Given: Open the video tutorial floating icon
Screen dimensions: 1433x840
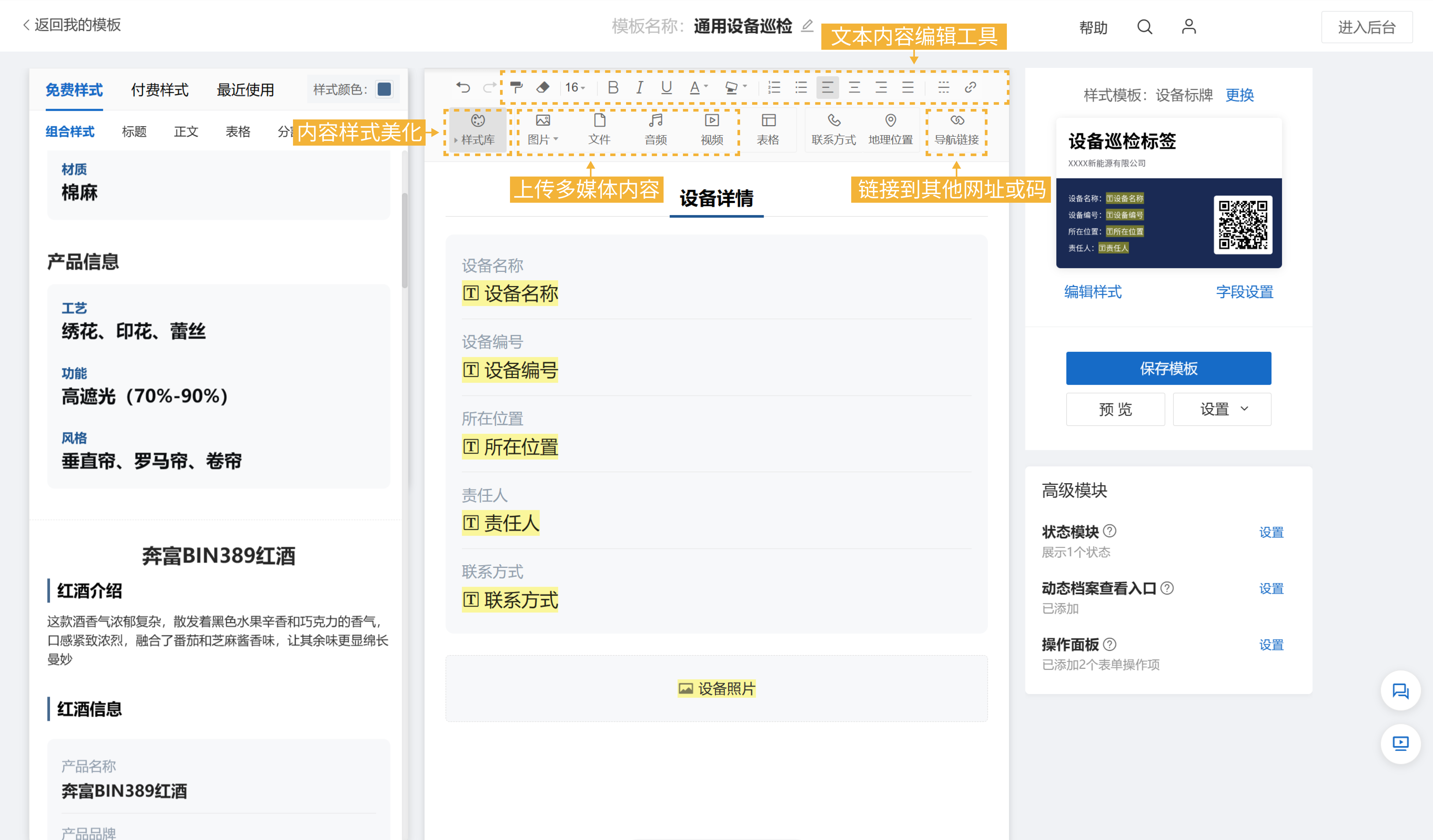Looking at the screenshot, I should coord(1401,743).
